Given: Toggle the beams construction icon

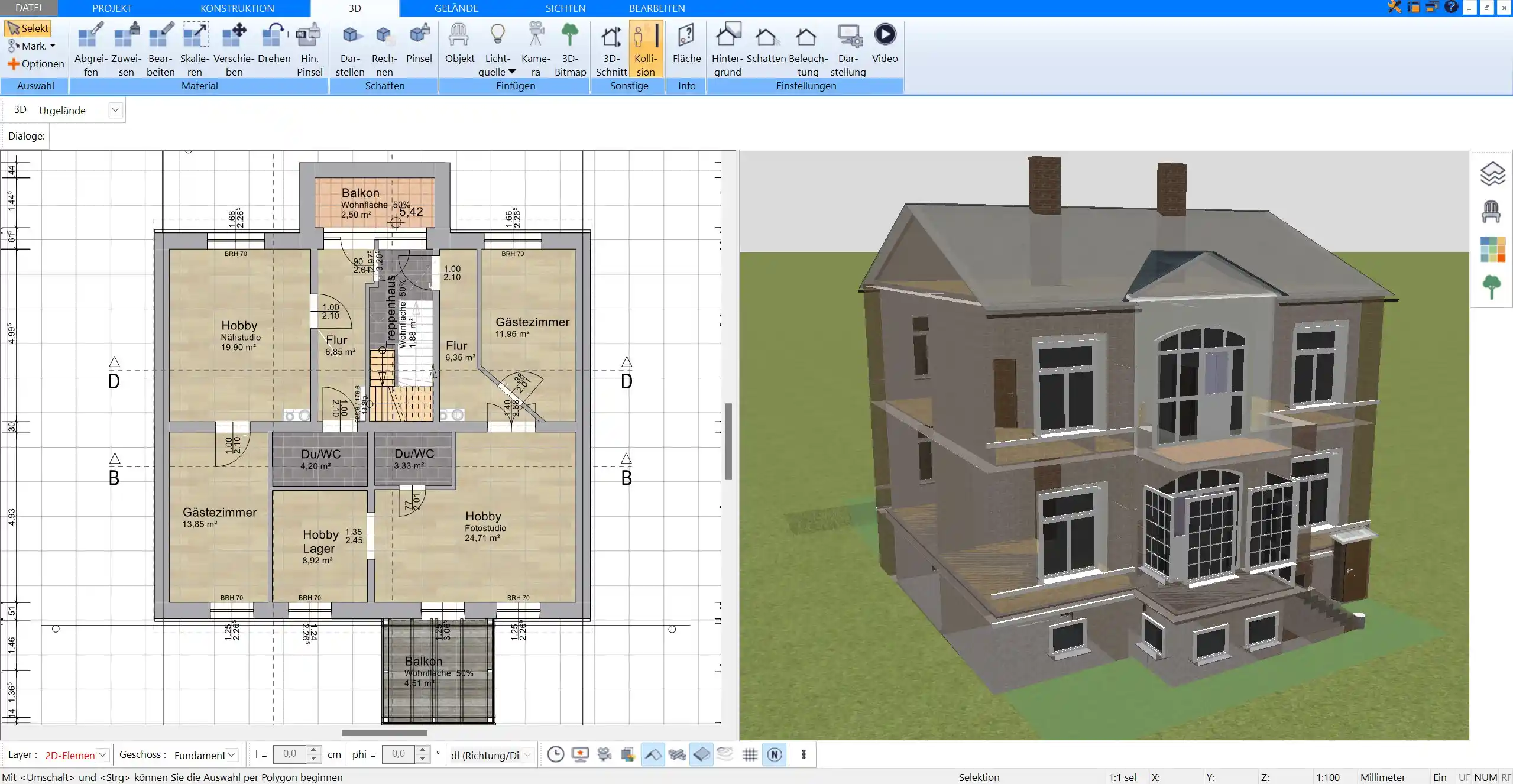Looking at the screenshot, I should pyautogui.click(x=677, y=754).
